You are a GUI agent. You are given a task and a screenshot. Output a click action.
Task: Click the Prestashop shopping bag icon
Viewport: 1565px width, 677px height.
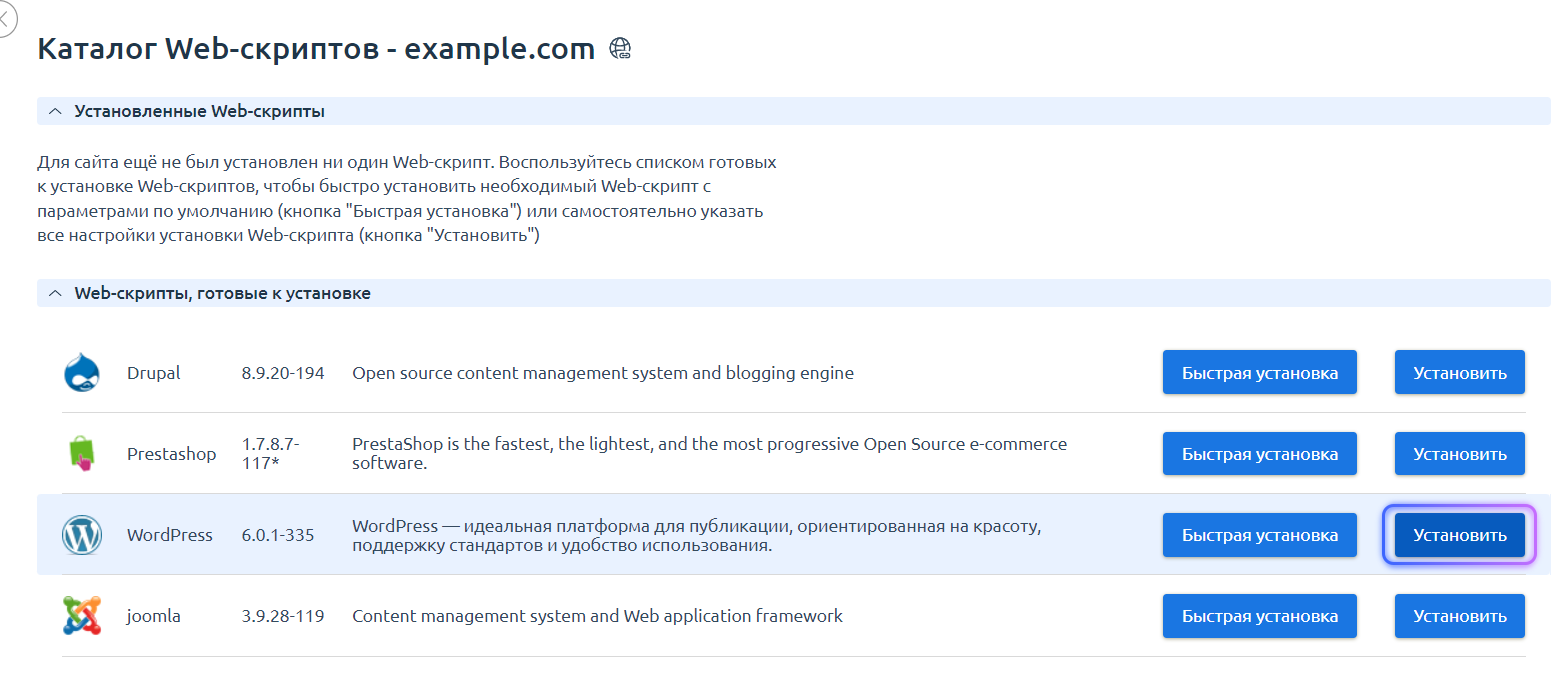pos(82,454)
